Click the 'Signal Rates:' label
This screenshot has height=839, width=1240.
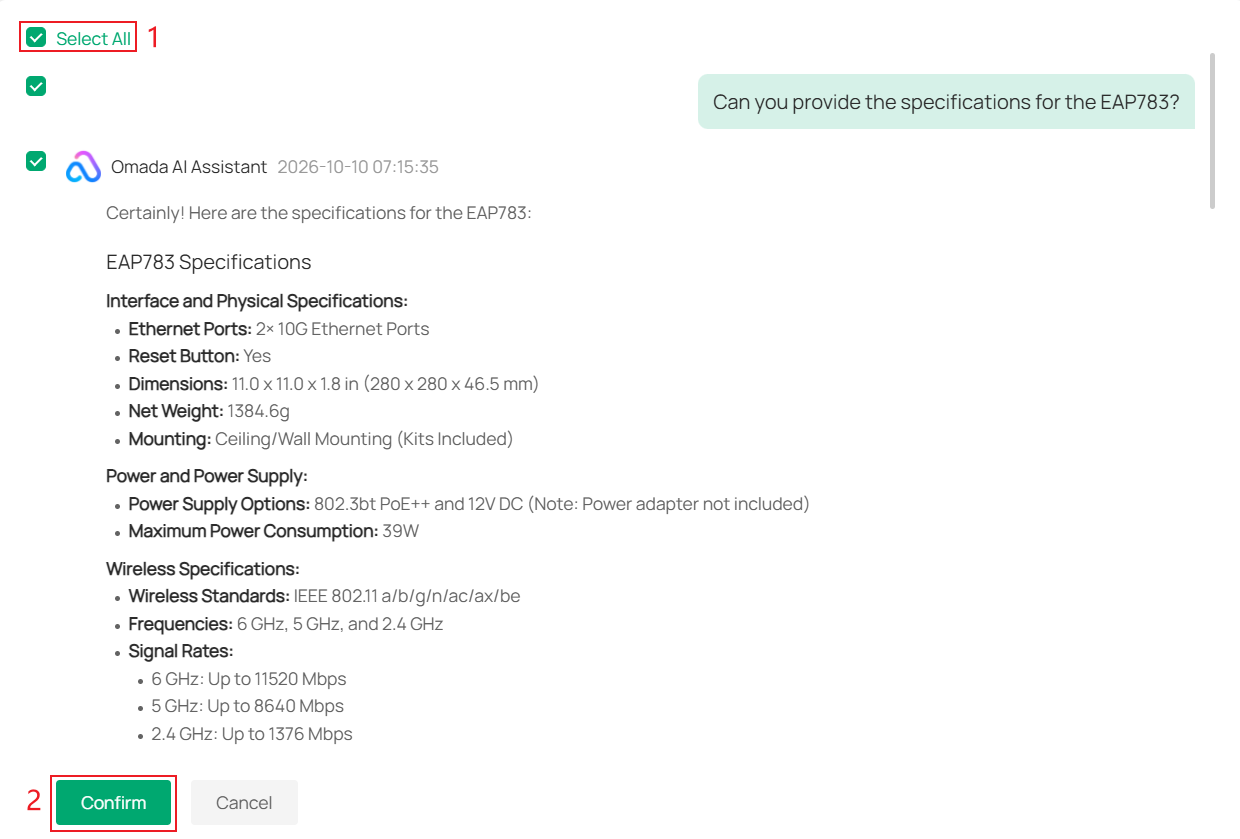(x=181, y=651)
